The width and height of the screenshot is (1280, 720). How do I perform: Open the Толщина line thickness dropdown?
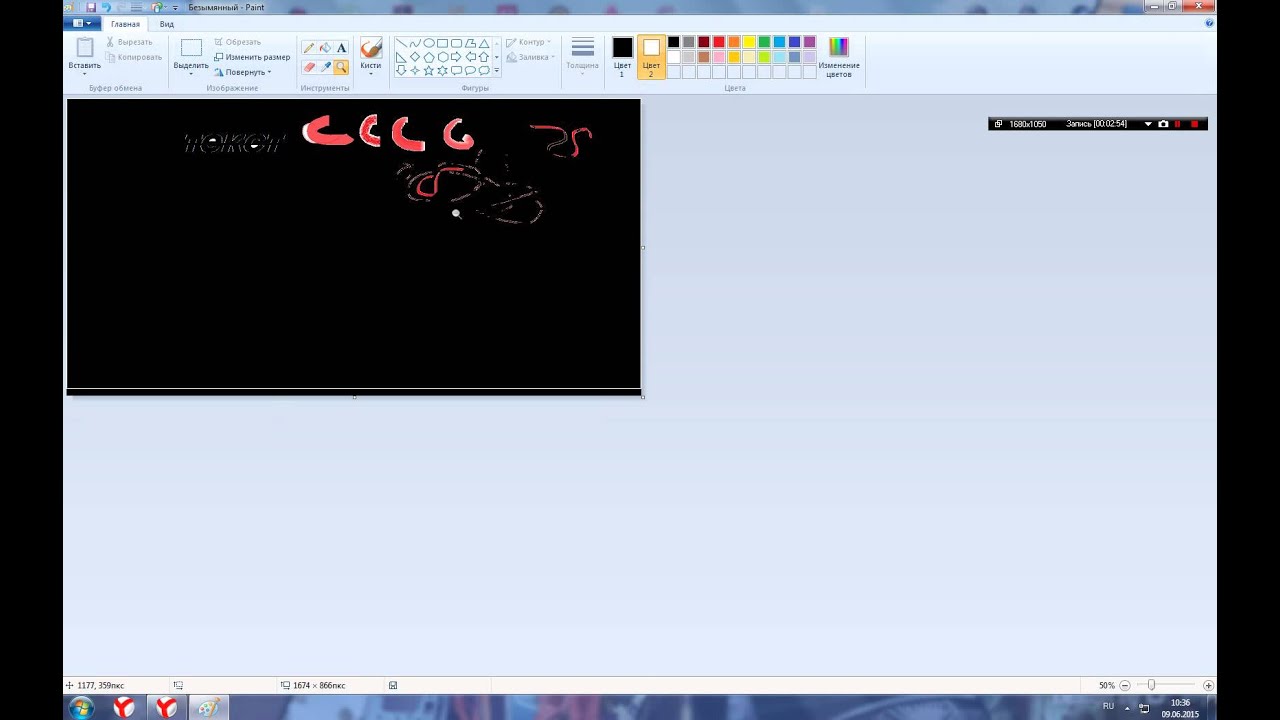pos(582,57)
